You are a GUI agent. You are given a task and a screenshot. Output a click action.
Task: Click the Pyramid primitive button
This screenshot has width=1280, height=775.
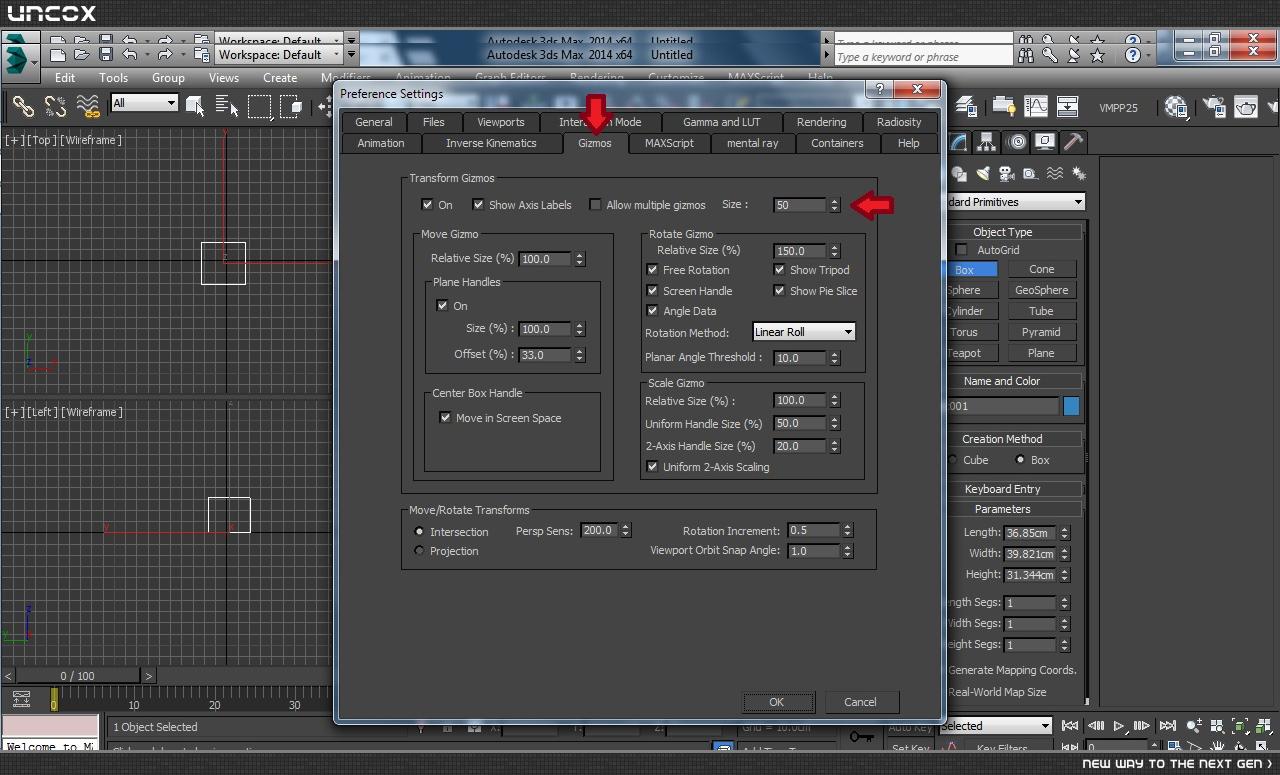pos(1041,332)
